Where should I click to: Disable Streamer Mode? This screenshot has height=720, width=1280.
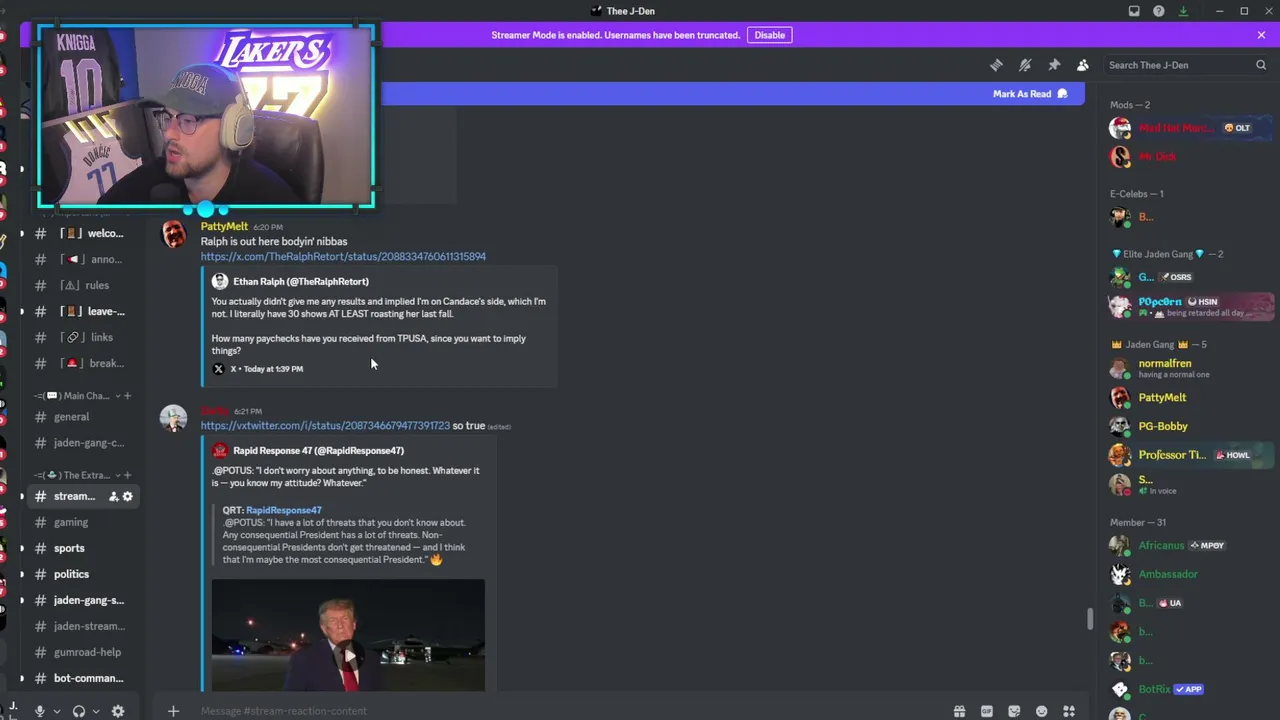click(x=770, y=35)
